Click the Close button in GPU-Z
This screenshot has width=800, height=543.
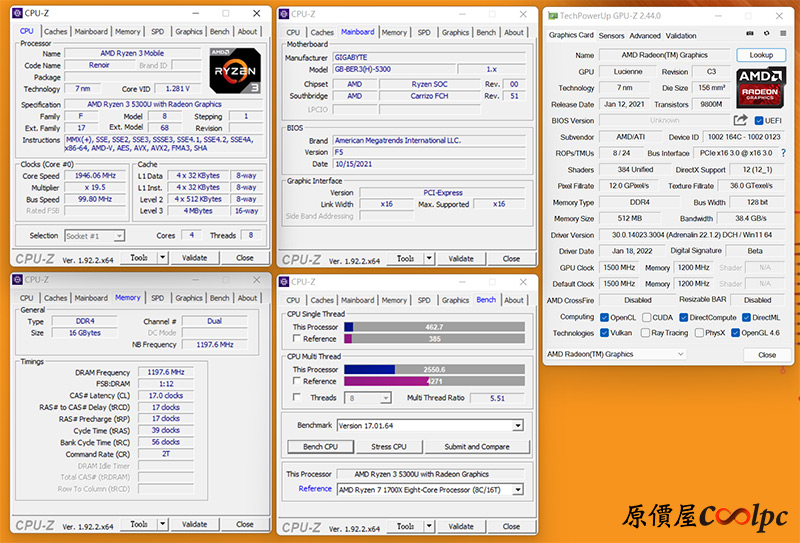(x=767, y=355)
